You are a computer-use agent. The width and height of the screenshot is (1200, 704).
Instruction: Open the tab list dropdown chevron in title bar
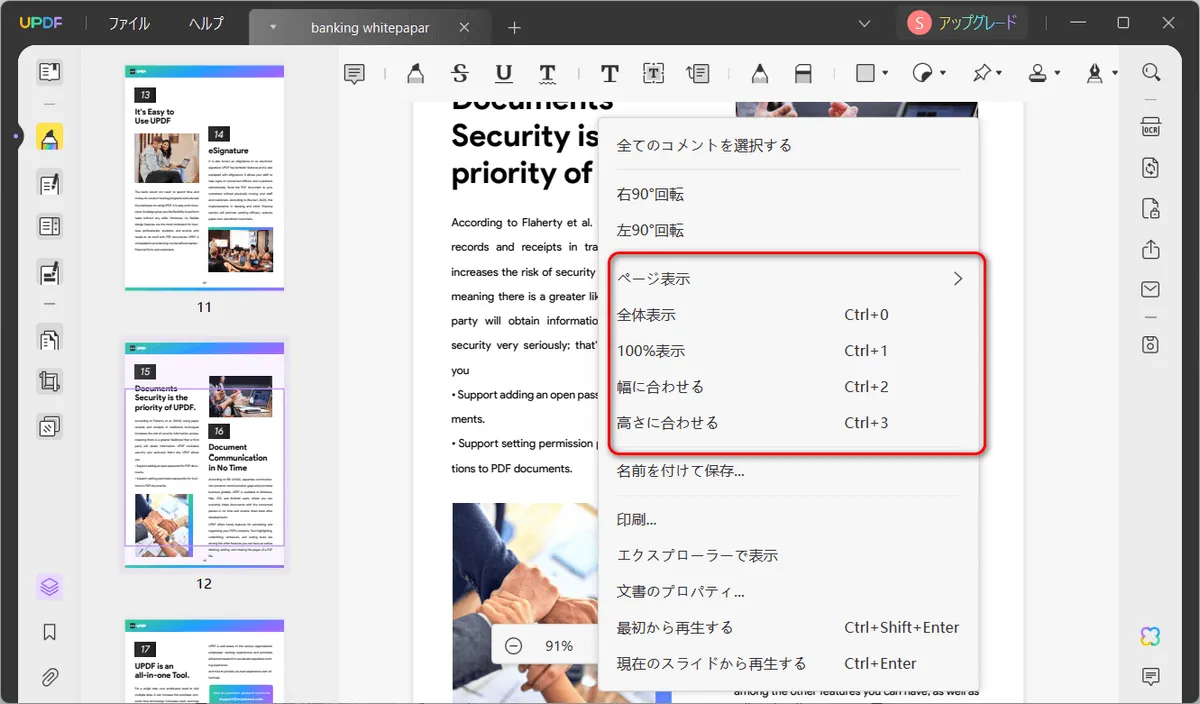865,23
